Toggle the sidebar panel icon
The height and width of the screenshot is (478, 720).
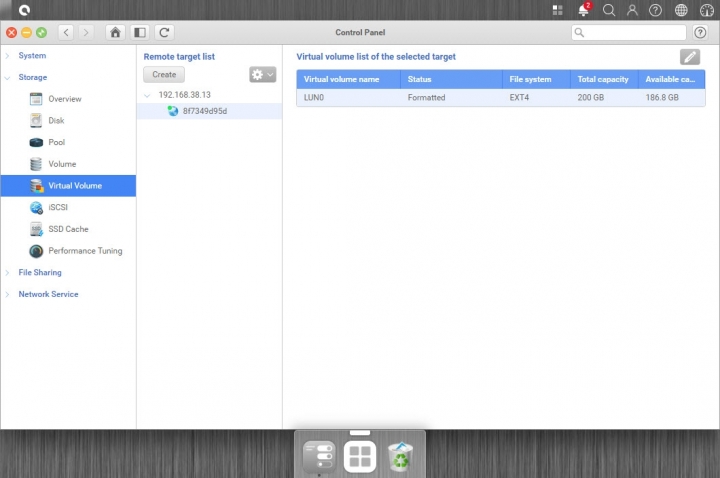pyautogui.click(x=140, y=32)
